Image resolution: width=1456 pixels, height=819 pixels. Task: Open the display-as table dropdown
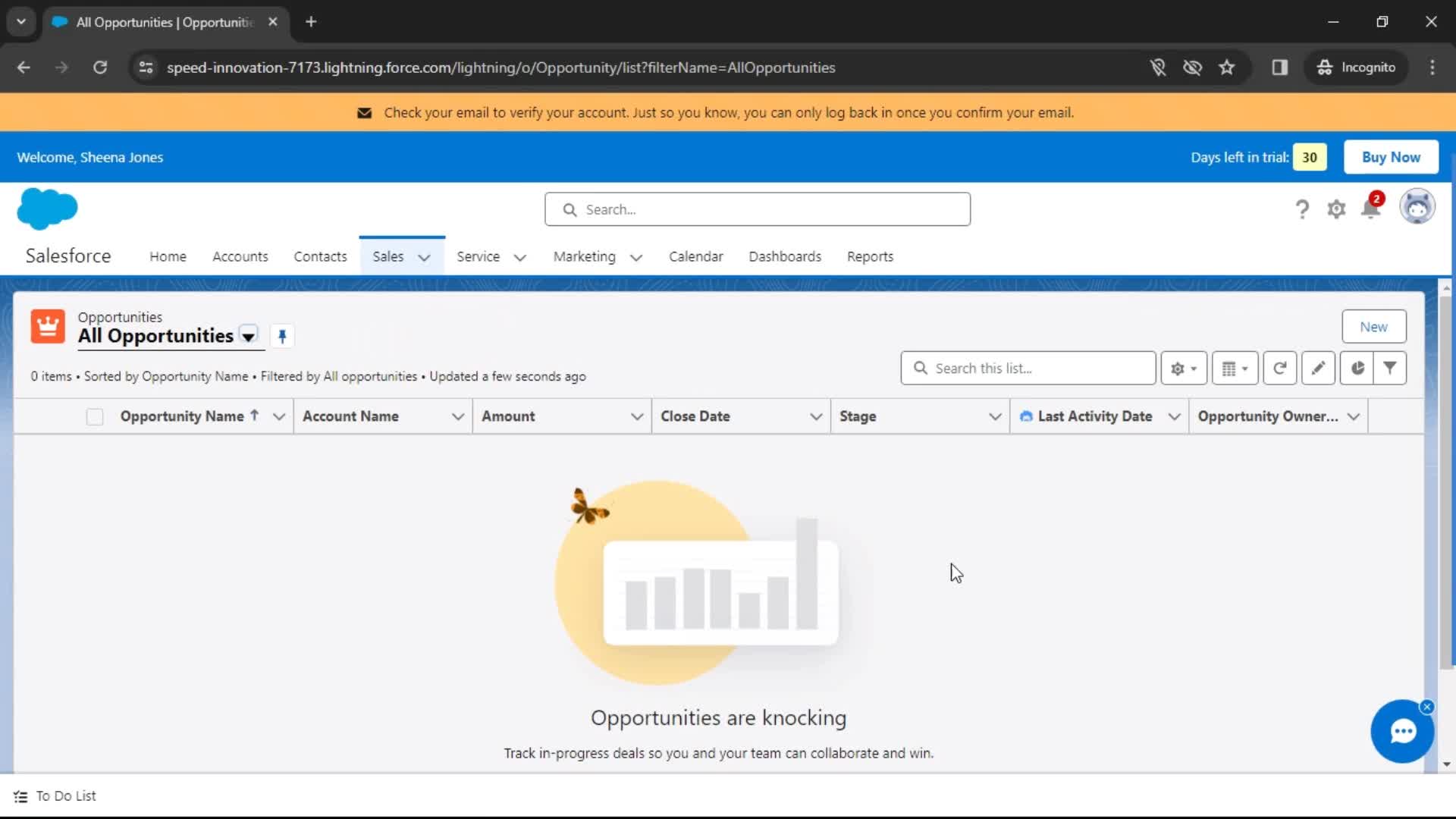pos(1235,368)
